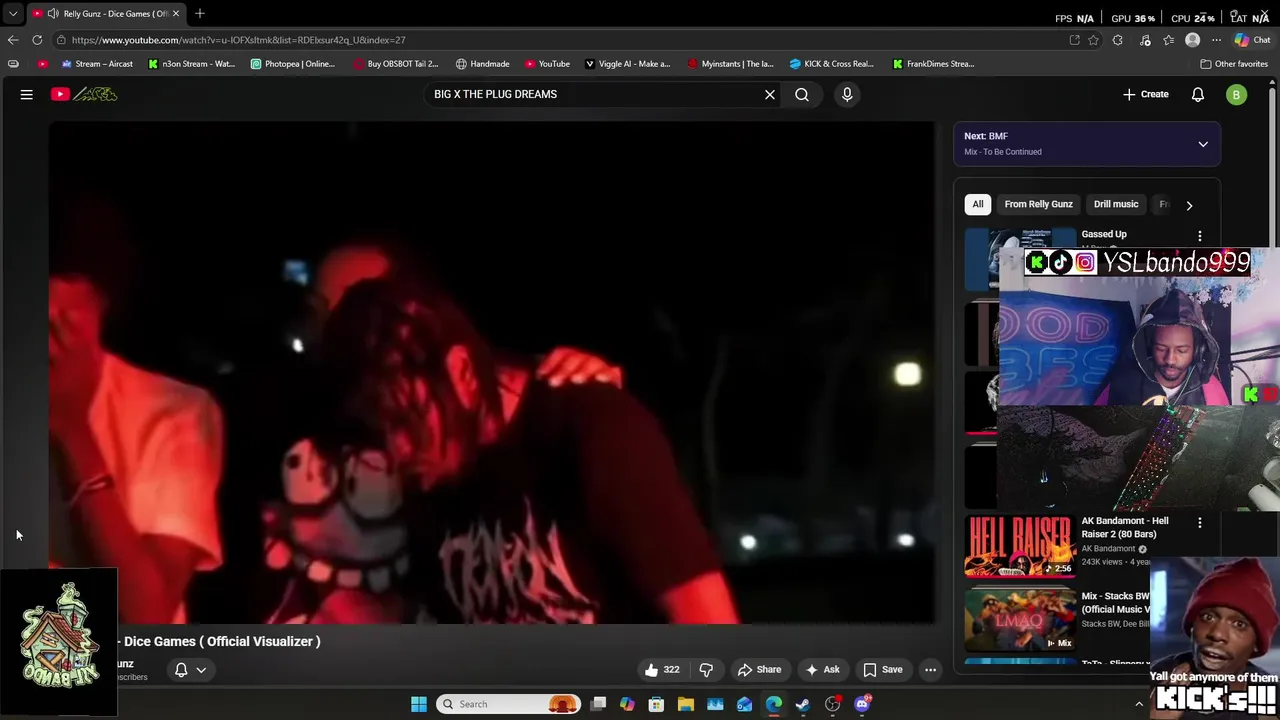1280x720 pixels.
Task: Open Other favorites folder
Action: coord(1234,64)
